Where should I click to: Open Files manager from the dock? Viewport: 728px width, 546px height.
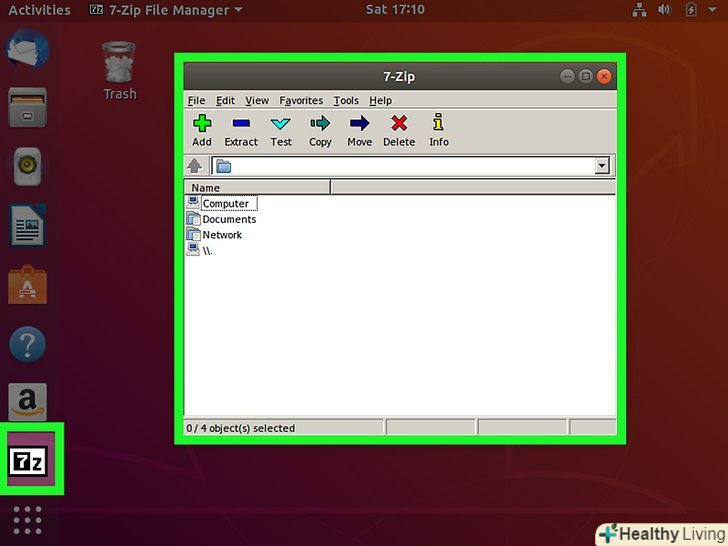tap(27, 107)
